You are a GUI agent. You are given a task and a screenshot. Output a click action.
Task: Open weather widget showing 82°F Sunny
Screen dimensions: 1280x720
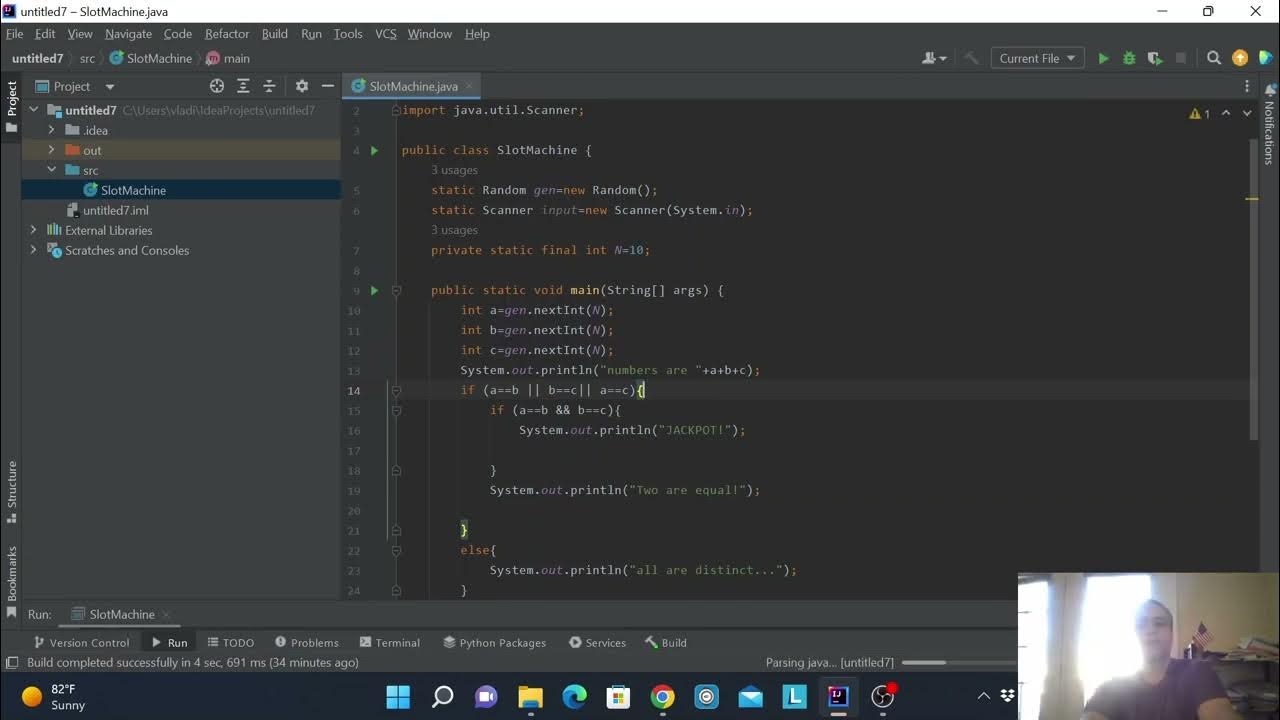pos(54,697)
